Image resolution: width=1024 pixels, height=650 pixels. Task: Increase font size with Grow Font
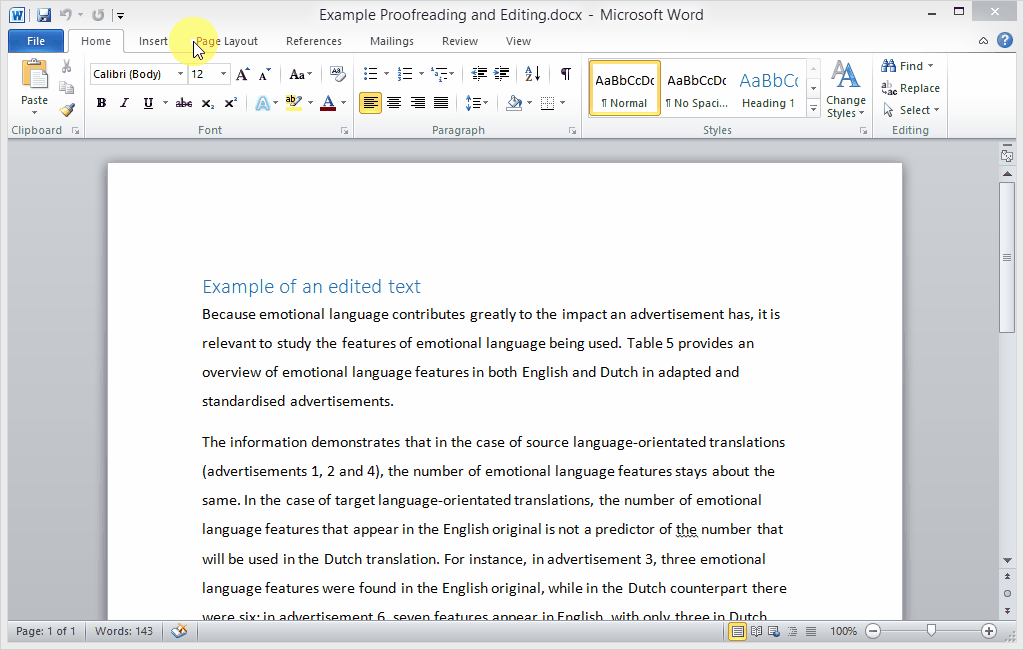(243, 74)
